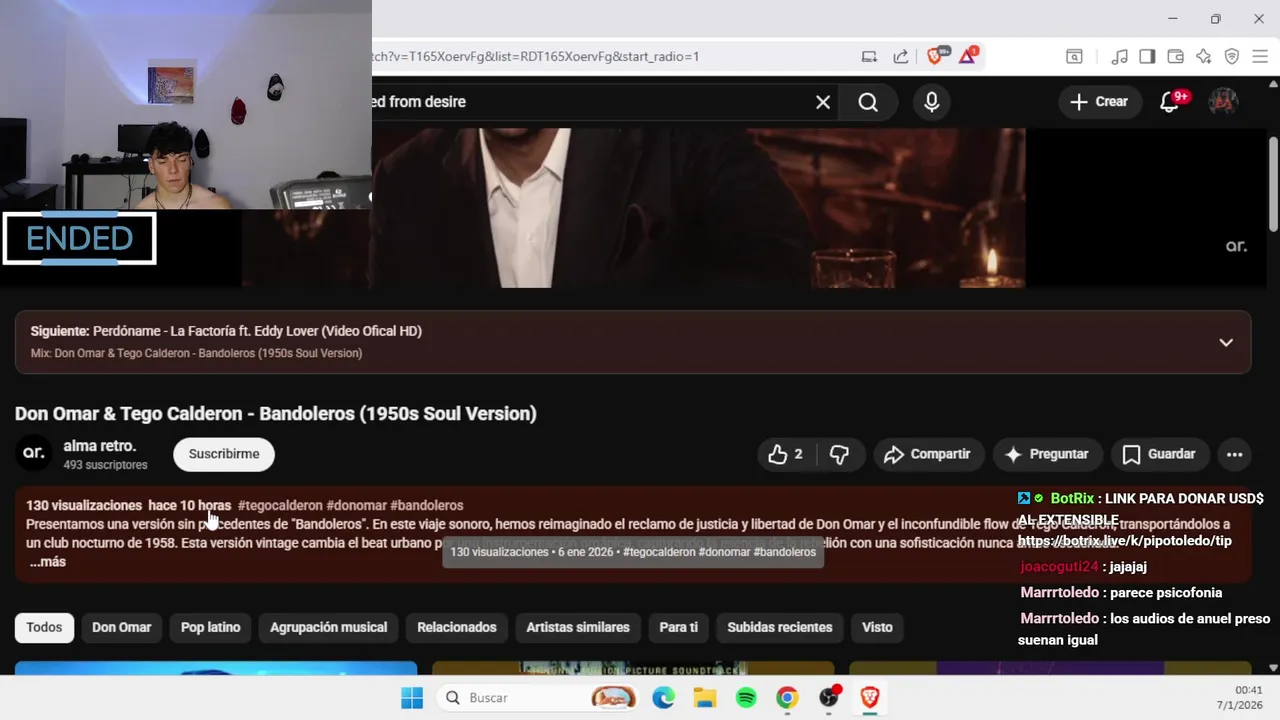Image resolution: width=1280 pixels, height=720 pixels.
Task: Click the Suscribirme button
Action: point(224,454)
